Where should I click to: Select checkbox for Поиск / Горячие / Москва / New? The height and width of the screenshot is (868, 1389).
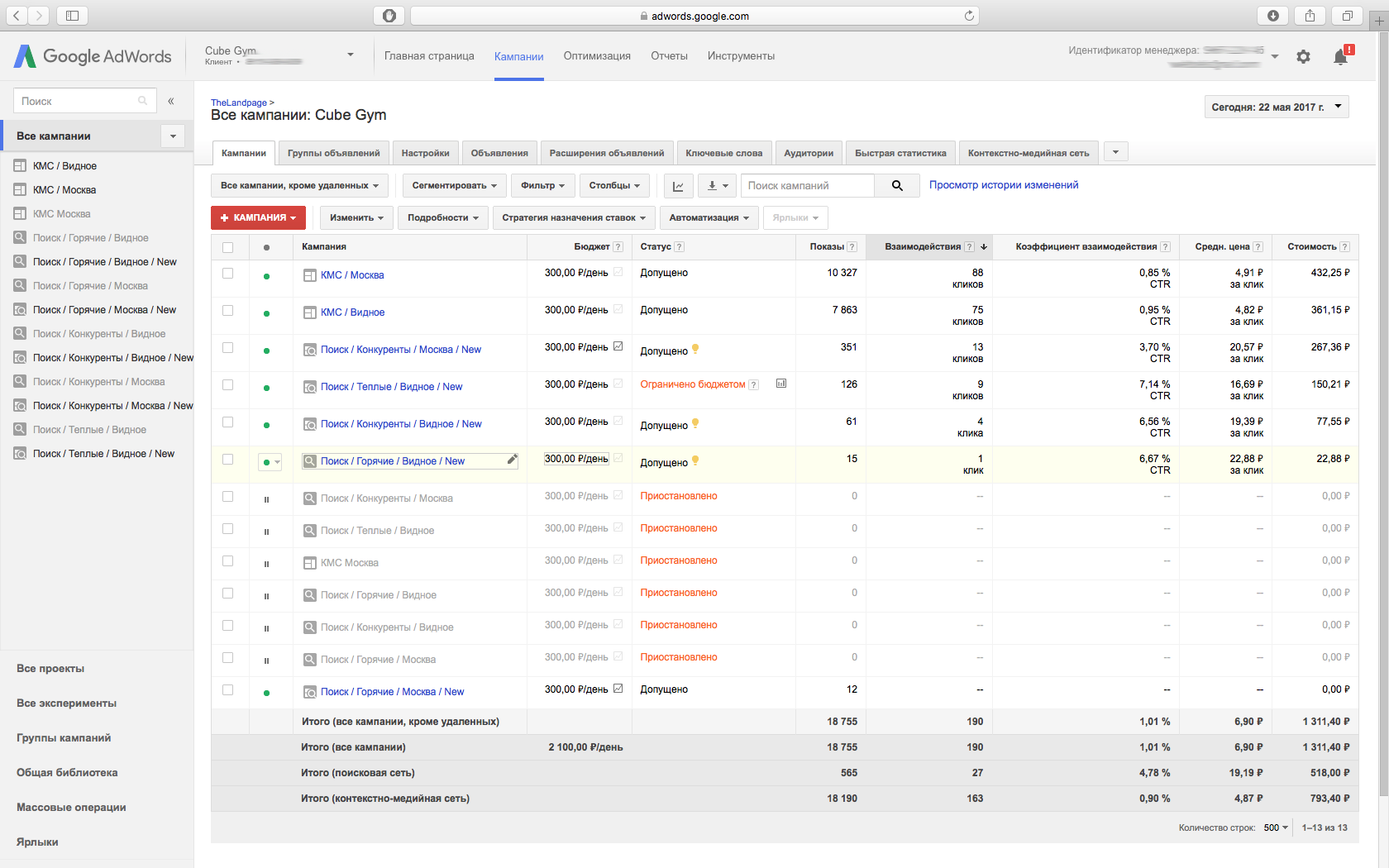click(x=228, y=690)
